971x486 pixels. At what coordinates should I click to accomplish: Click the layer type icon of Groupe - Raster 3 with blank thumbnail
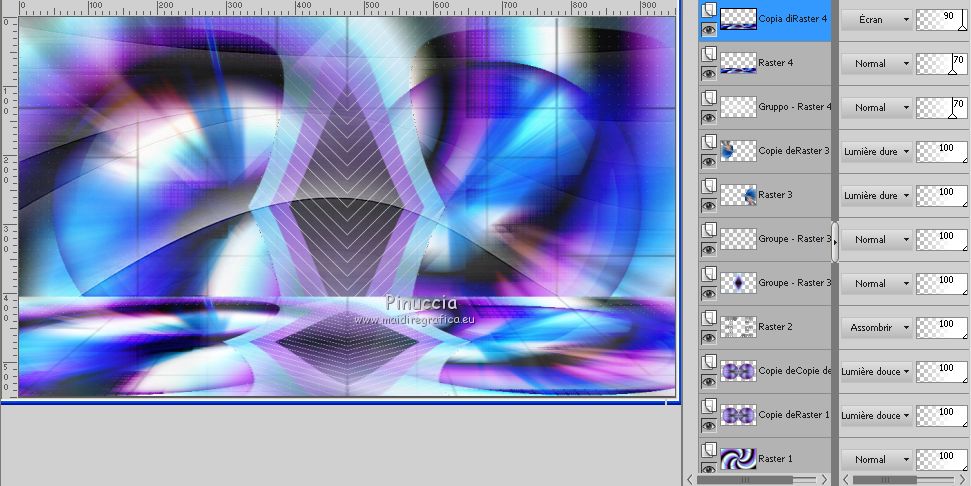click(x=709, y=230)
